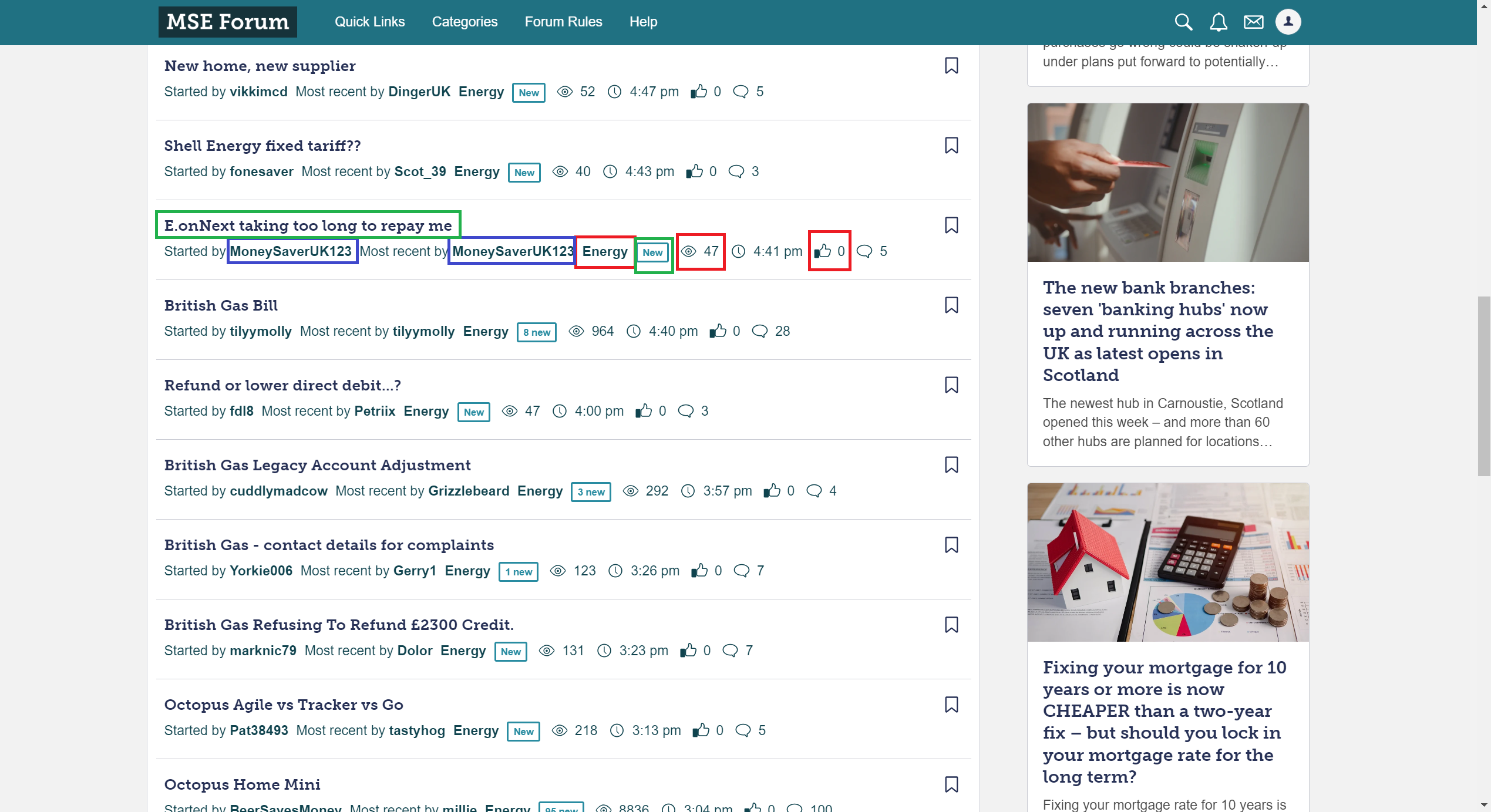The height and width of the screenshot is (812, 1491).
Task: Open 'British Gas Legacy Account Adjustment' thread
Action: (x=317, y=465)
